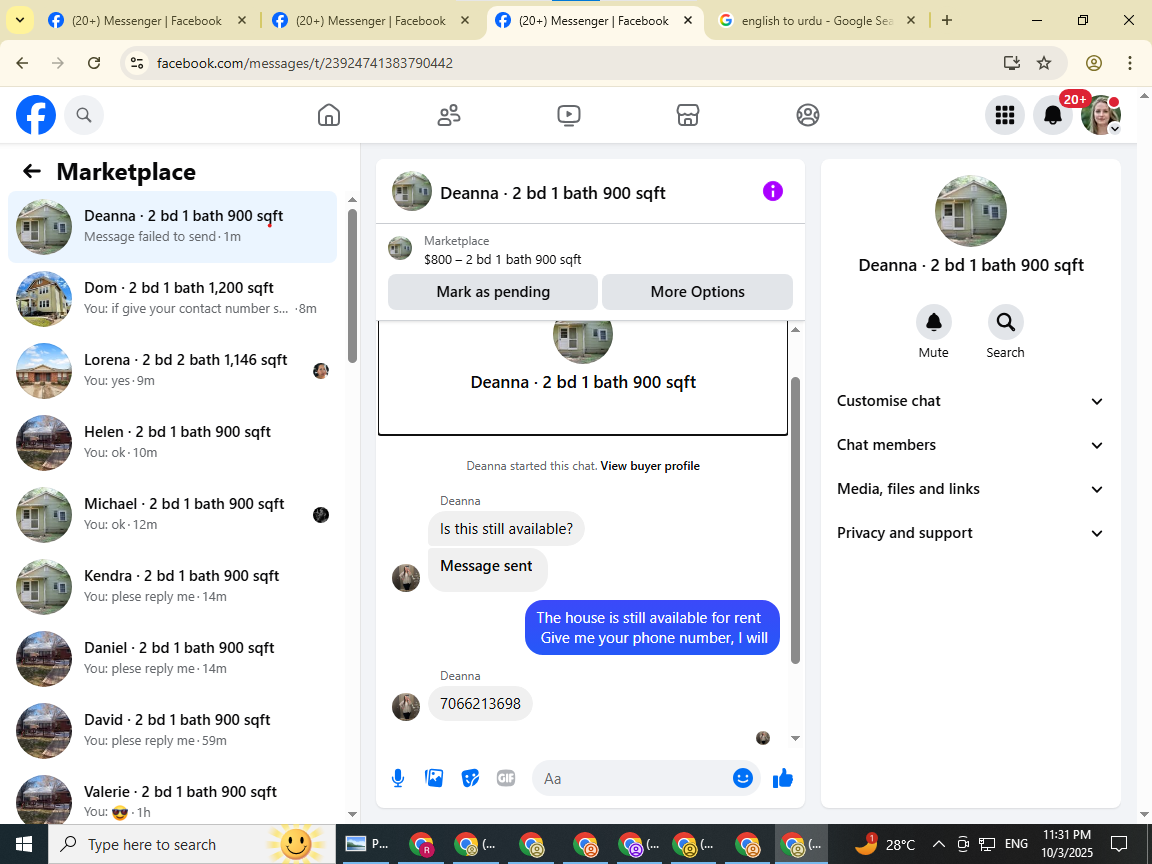Open Facebook home via the logo
The width and height of the screenshot is (1152, 864).
[x=36, y=115]
